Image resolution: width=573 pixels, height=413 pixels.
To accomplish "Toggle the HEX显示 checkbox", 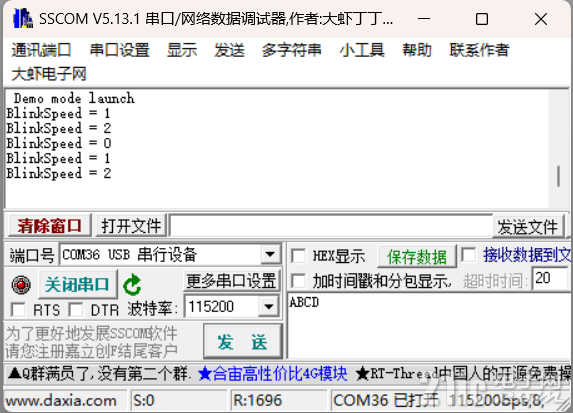I will 299,255.
